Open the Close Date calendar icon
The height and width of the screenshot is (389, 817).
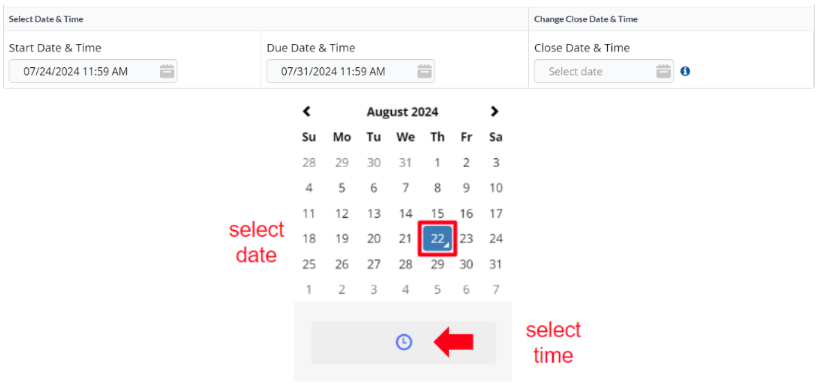(663, 71)
